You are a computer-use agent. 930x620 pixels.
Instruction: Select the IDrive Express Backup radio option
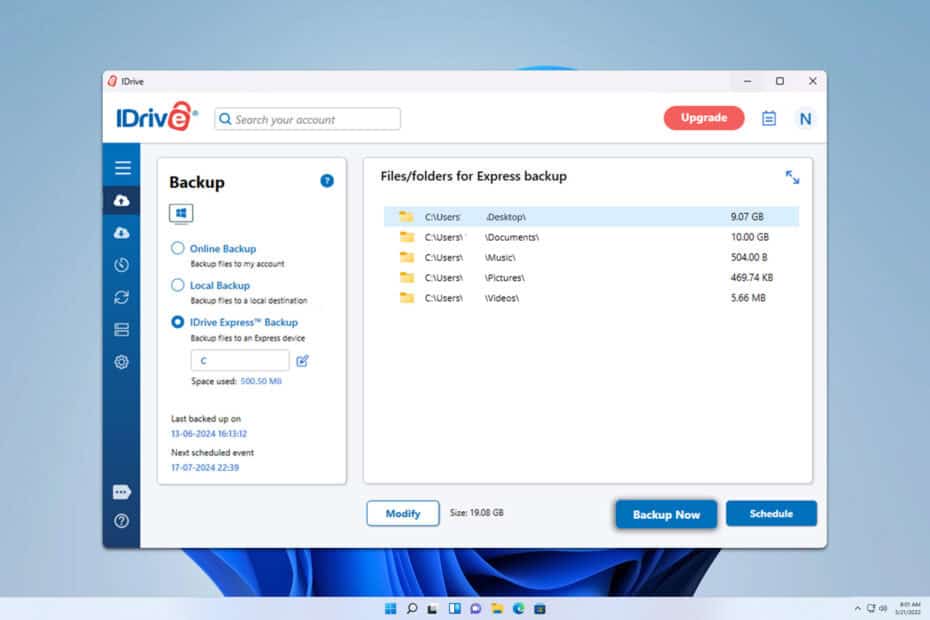(177, 322)
